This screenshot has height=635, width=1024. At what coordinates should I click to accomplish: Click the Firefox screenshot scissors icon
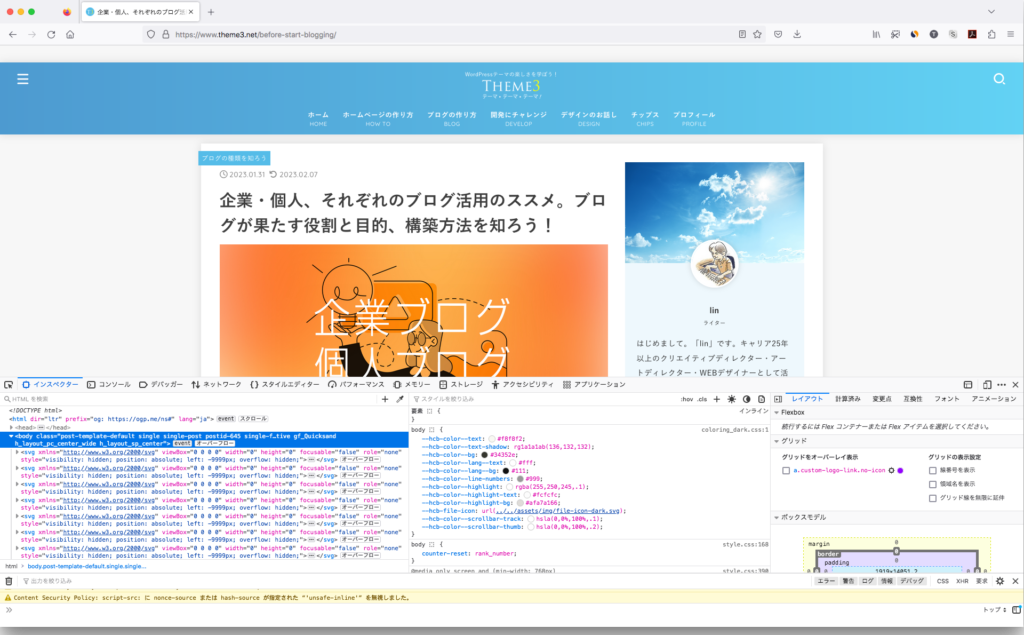[895, 35]
